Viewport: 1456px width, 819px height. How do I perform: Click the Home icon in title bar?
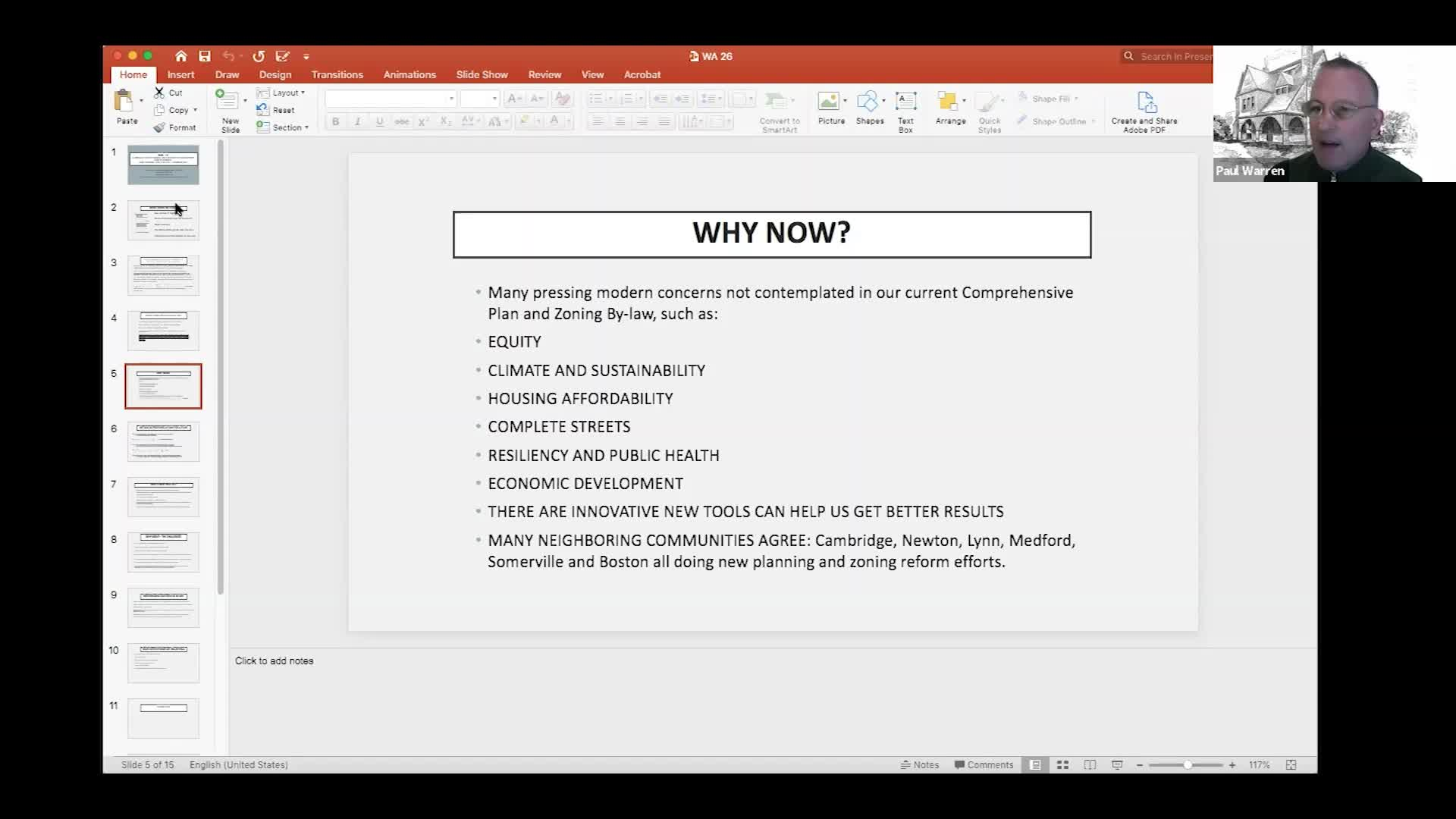180,56
